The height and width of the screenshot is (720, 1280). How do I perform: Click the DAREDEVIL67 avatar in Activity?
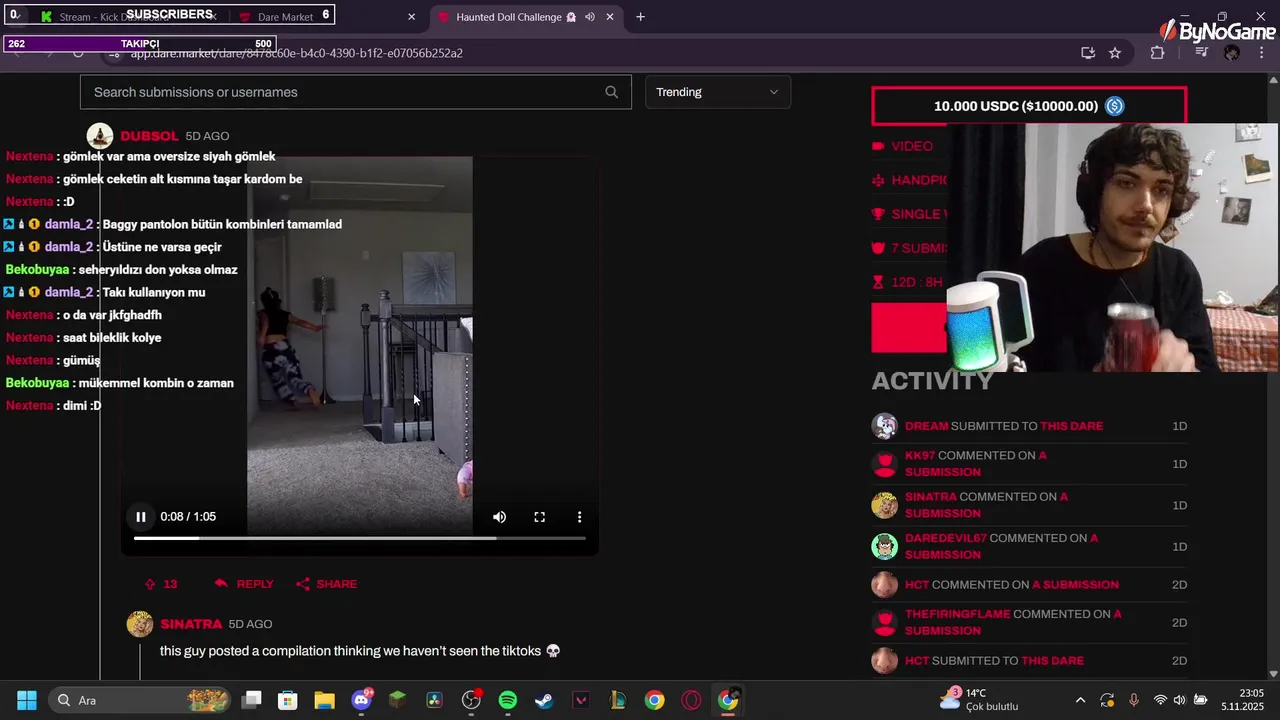tap(884, 546)
